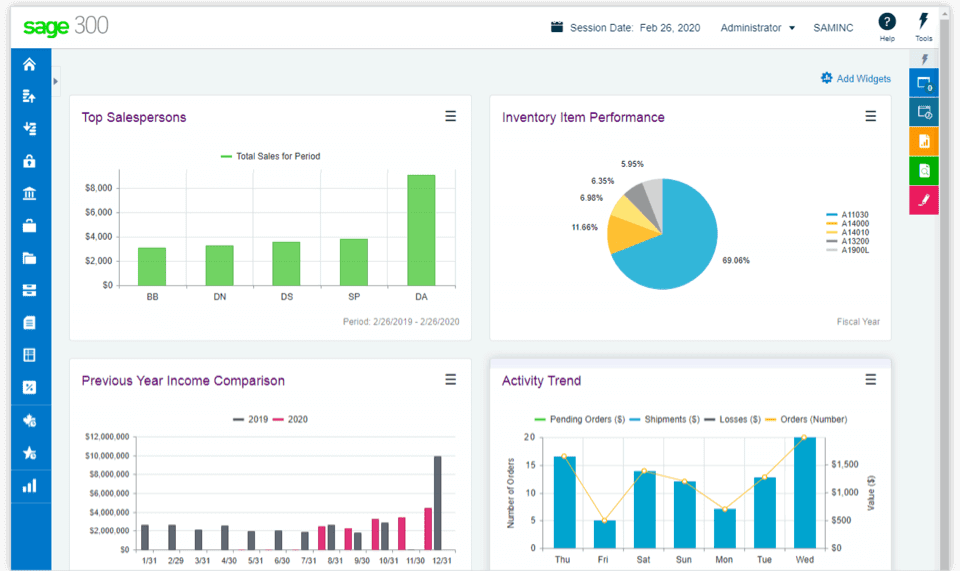
Task: Open the Tools lightning bolt icon
Action: coord(924,22)
